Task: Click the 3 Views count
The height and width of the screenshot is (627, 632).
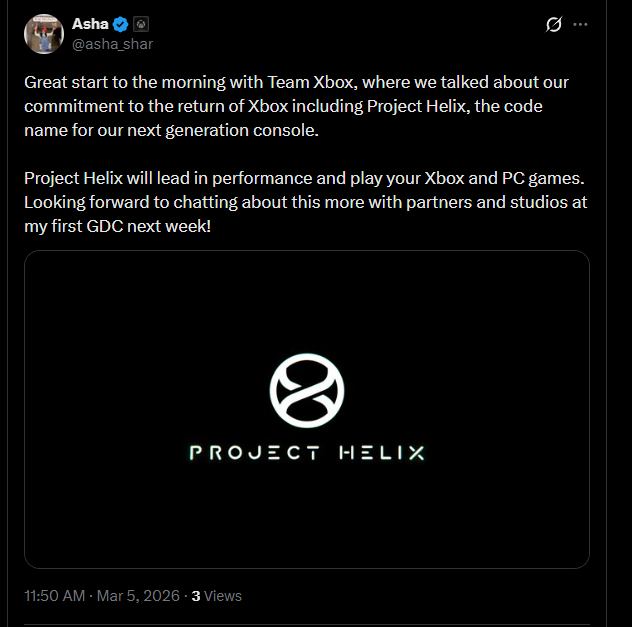Action: pyautogui.click(x=217, y=595)
